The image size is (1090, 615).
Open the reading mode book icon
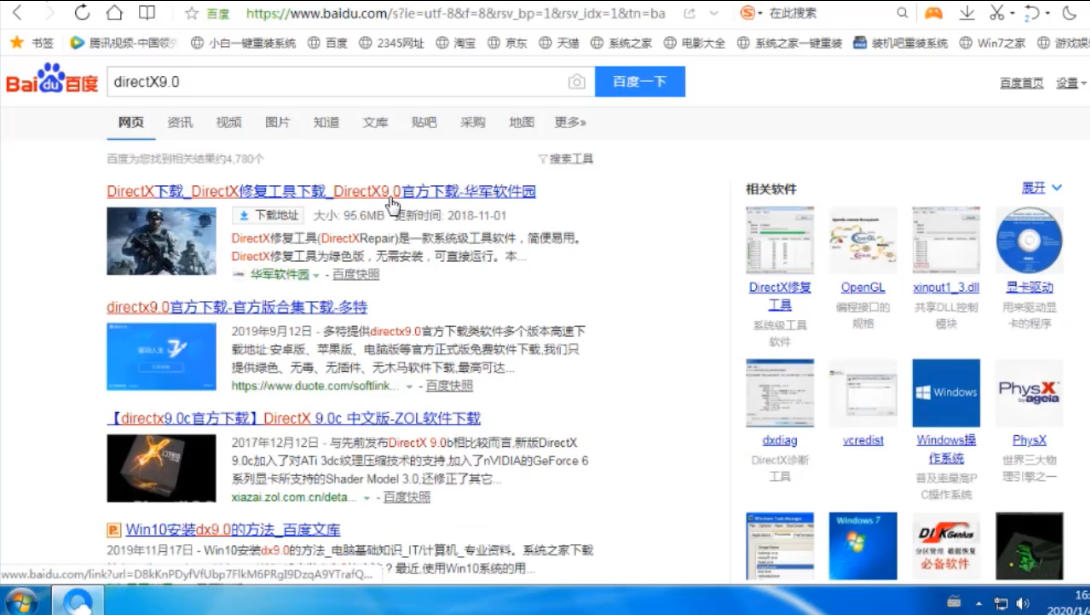tap(147, 13)
